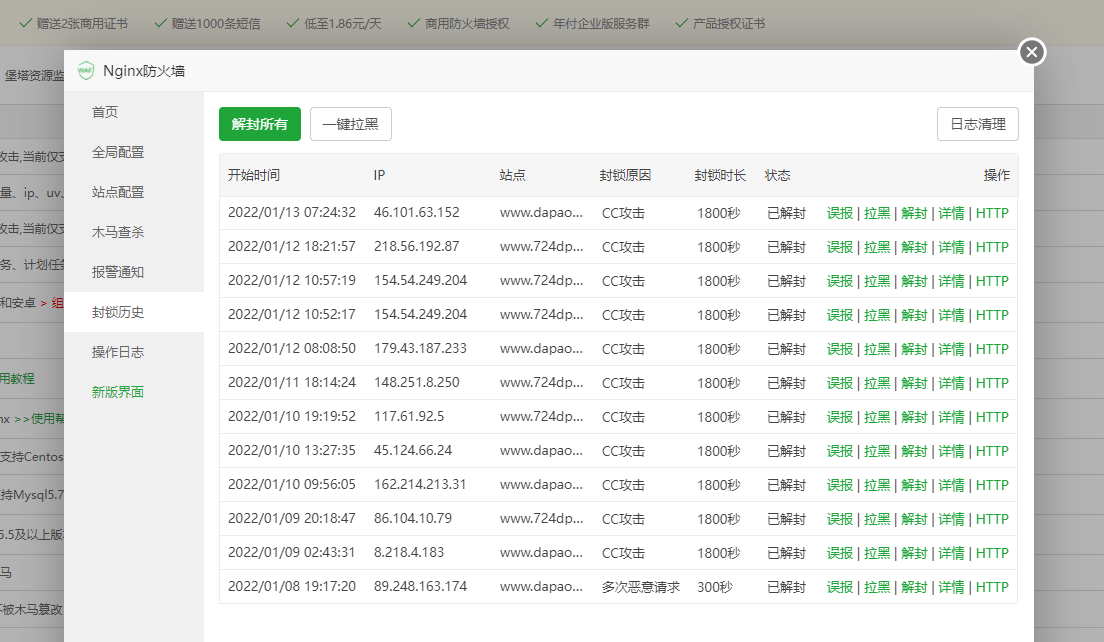Viewport: 1104px width, 642px height.
Task: Click the 一键拉黑 button
Action: click(x=351, y=124)
